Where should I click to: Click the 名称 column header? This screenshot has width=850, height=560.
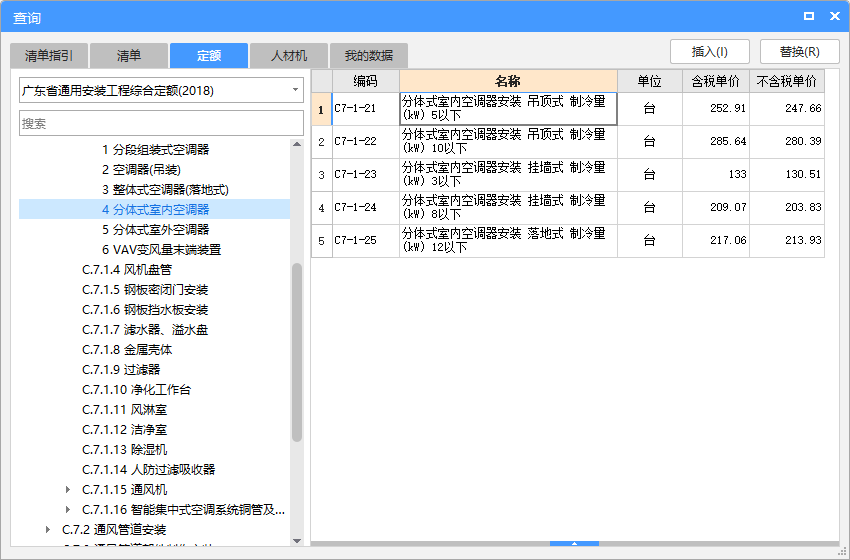(508, 81)
